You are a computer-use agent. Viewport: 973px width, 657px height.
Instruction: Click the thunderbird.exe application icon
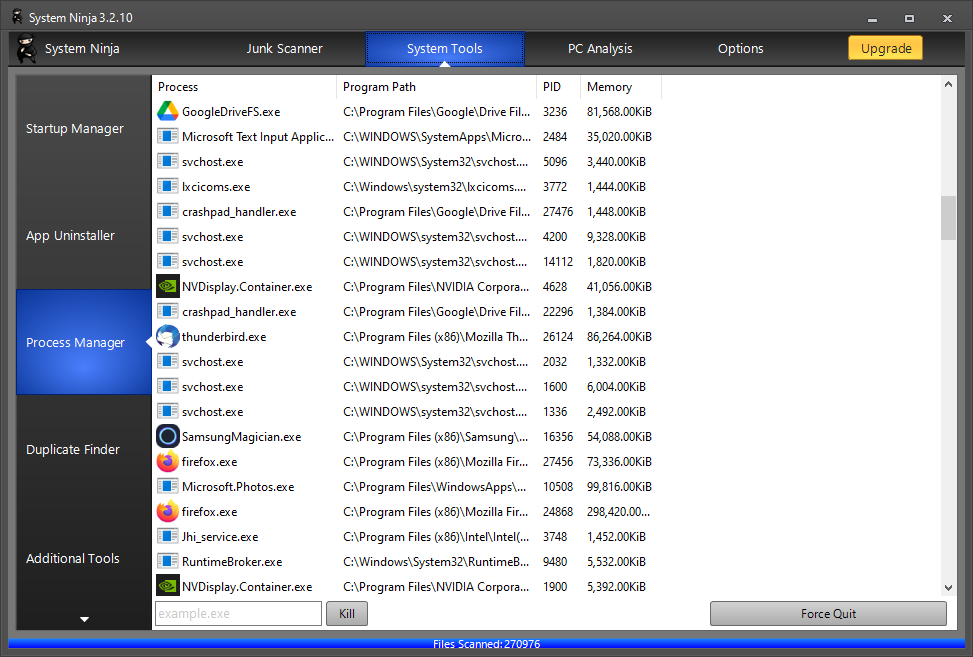168,337
